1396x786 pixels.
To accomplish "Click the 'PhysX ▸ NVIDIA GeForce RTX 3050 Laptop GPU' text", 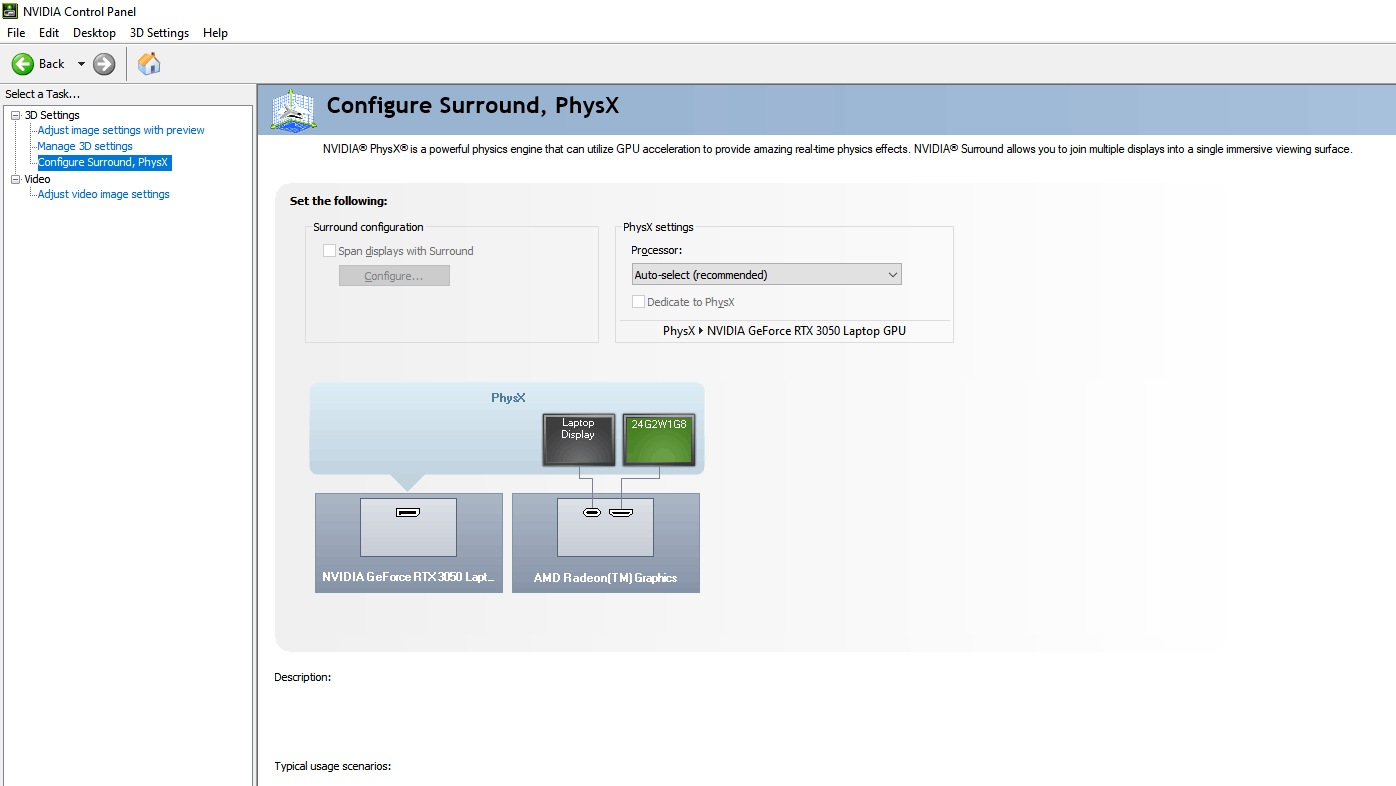I will [x=784, y=330].
